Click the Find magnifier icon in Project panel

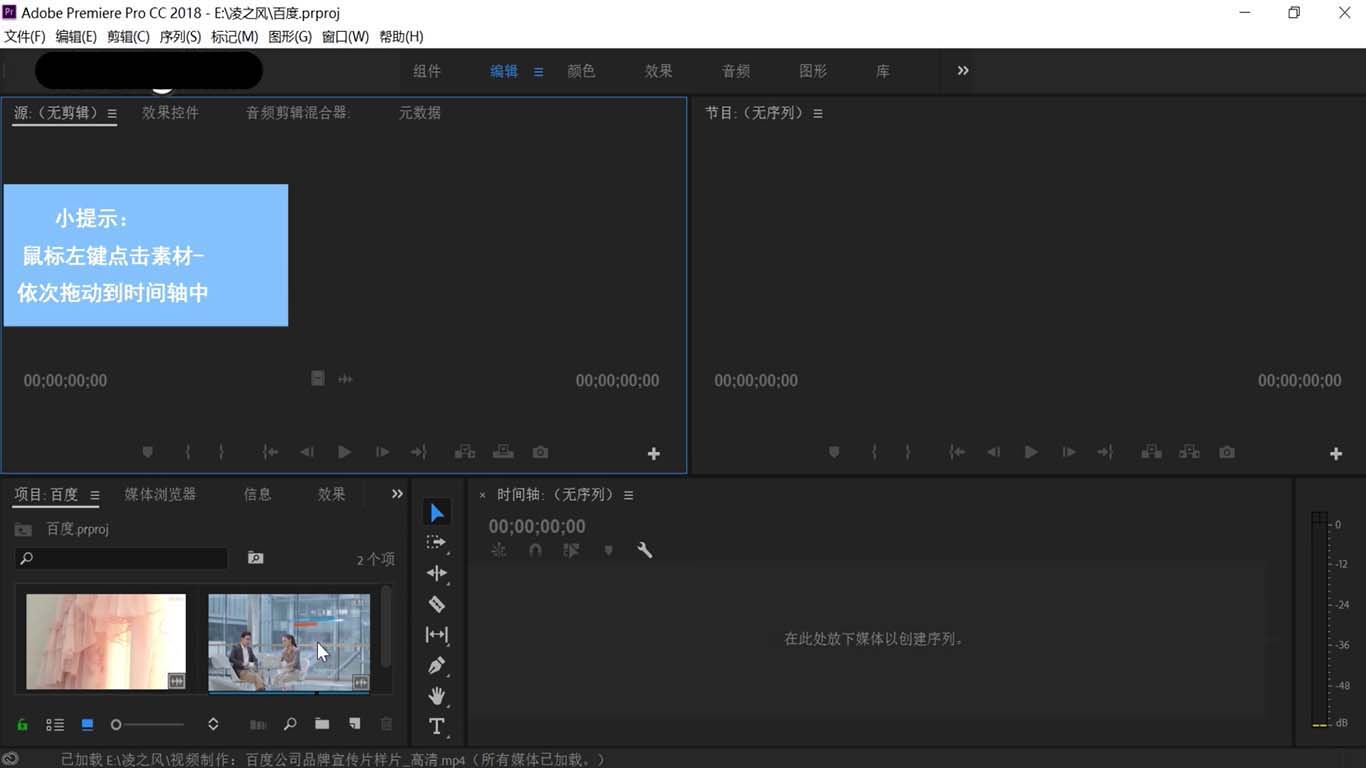pos(290,723)
